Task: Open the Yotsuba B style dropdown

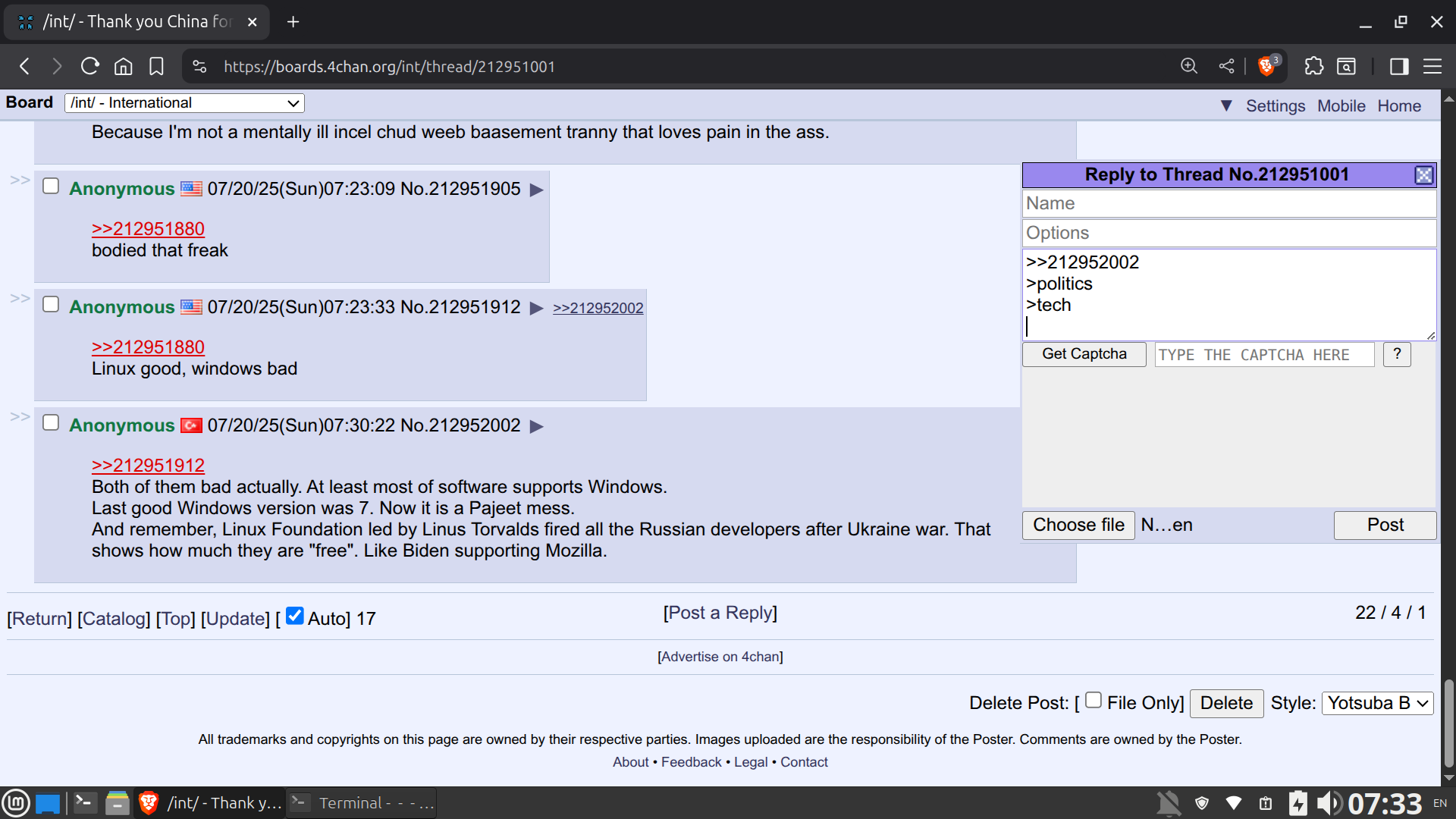Action: [1378, 703]
